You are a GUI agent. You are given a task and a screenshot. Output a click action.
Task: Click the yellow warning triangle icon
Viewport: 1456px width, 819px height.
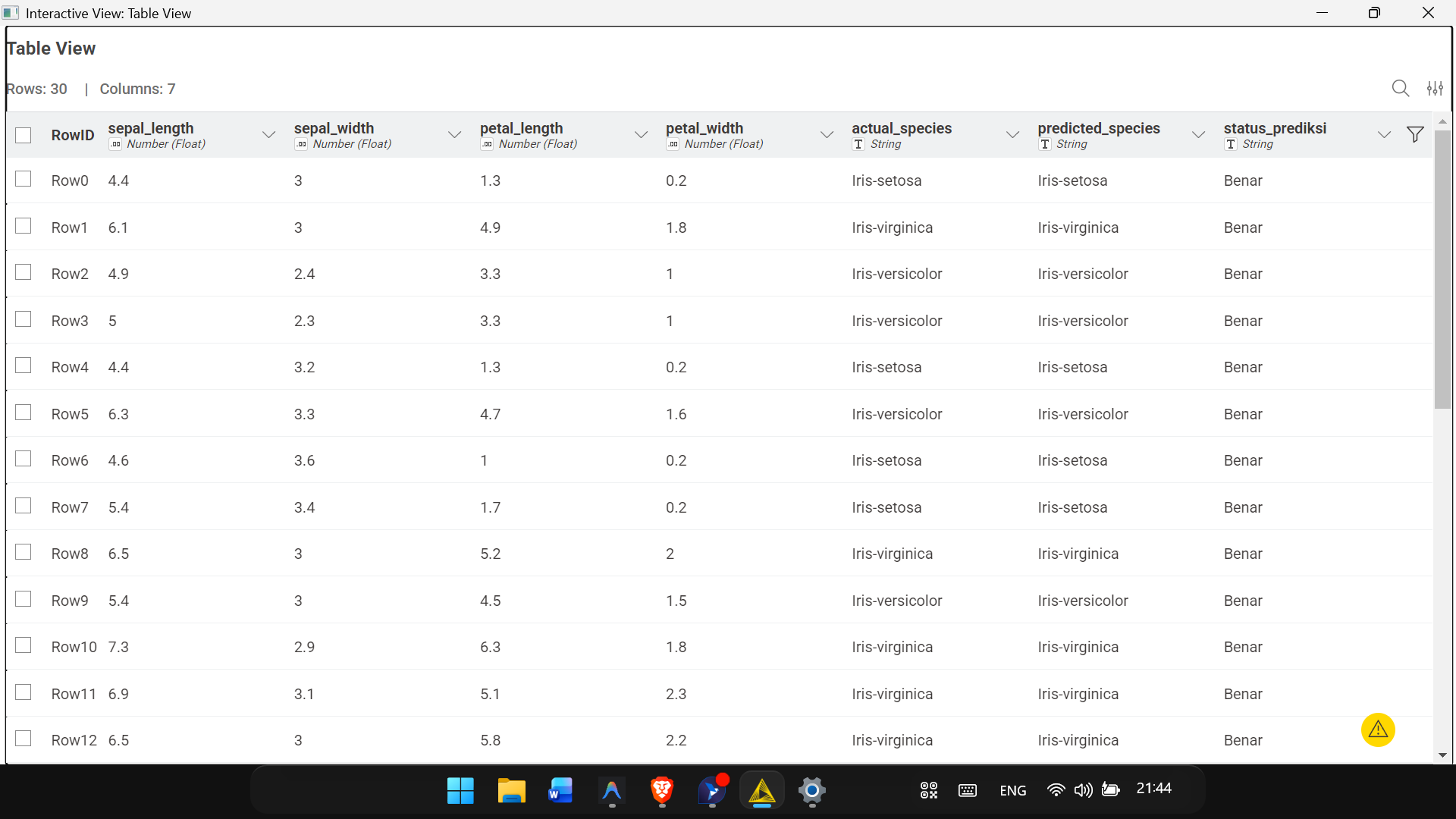tap(1378, 730)
